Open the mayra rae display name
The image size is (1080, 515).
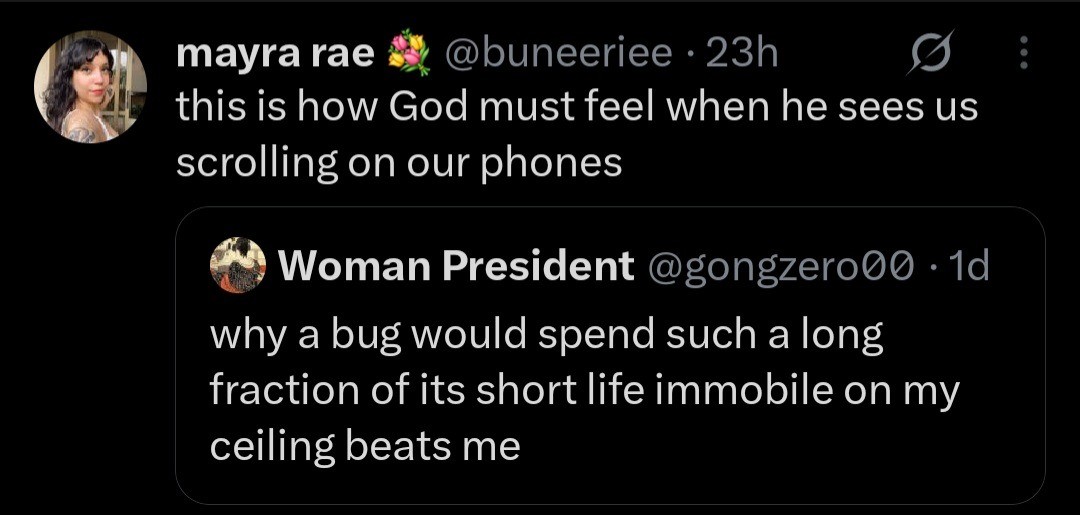[x=276, y=54]
